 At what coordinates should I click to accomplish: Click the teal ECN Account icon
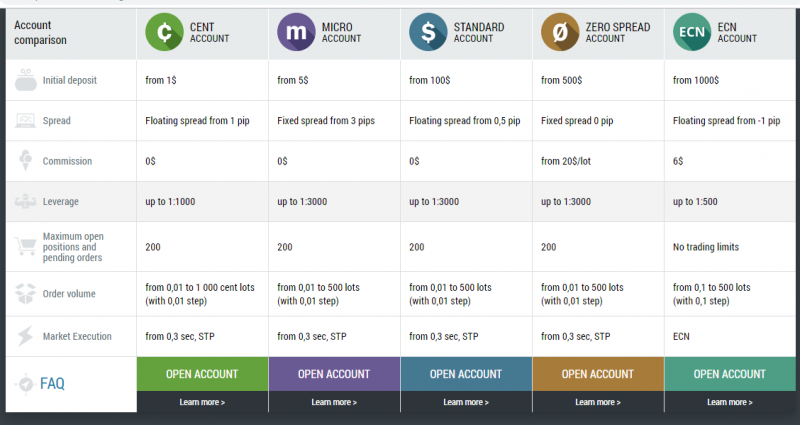click(692, 32)
